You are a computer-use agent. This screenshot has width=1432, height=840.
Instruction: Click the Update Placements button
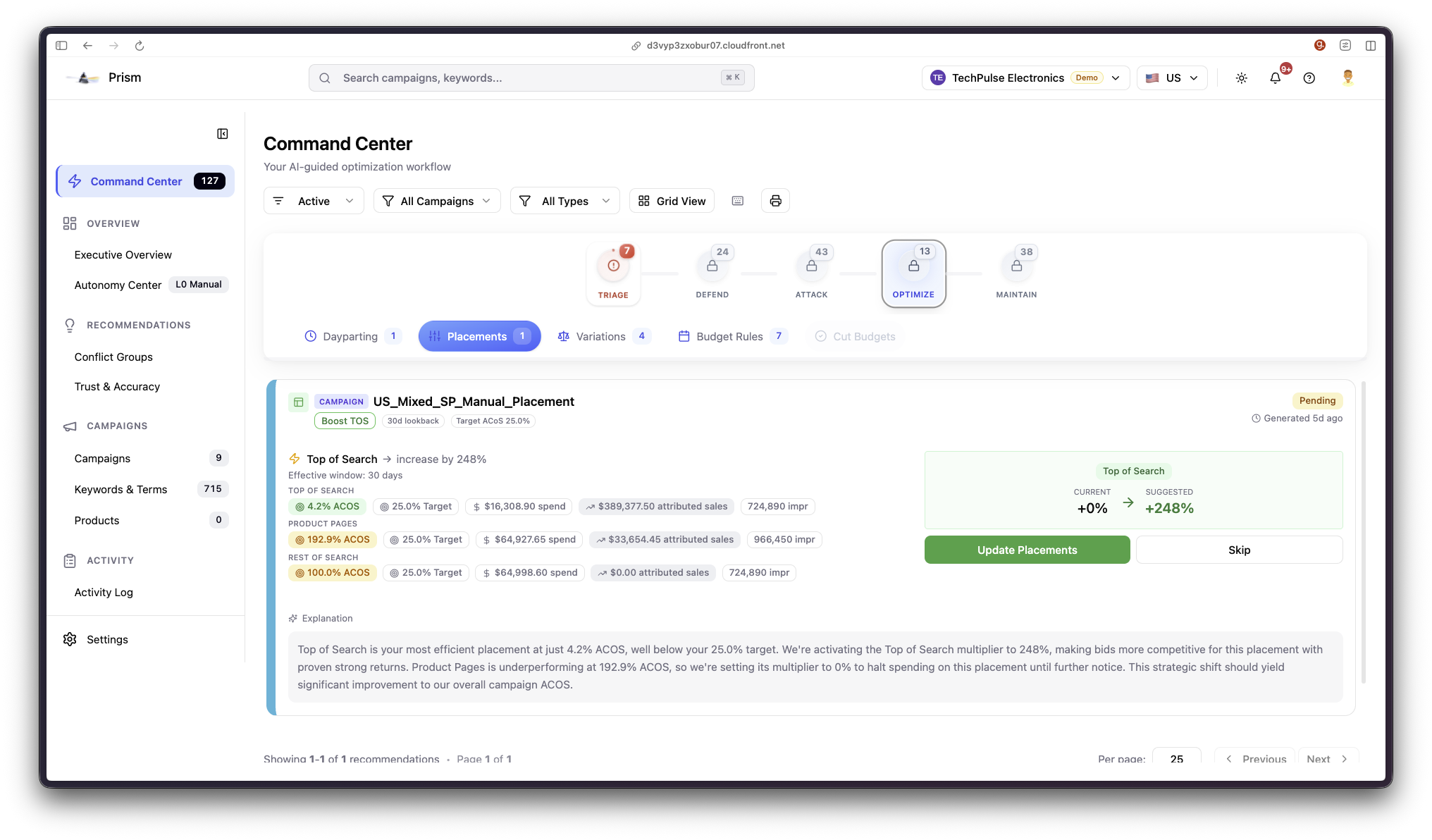point(1027,550)
